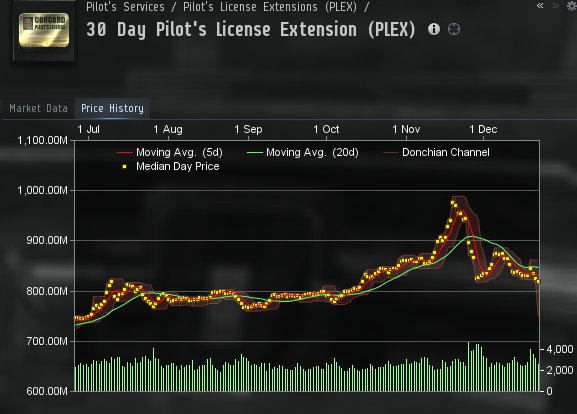Click the 1,000.00M price axis label
Viewport: 577px width, 414px height.
pos(43,190)
